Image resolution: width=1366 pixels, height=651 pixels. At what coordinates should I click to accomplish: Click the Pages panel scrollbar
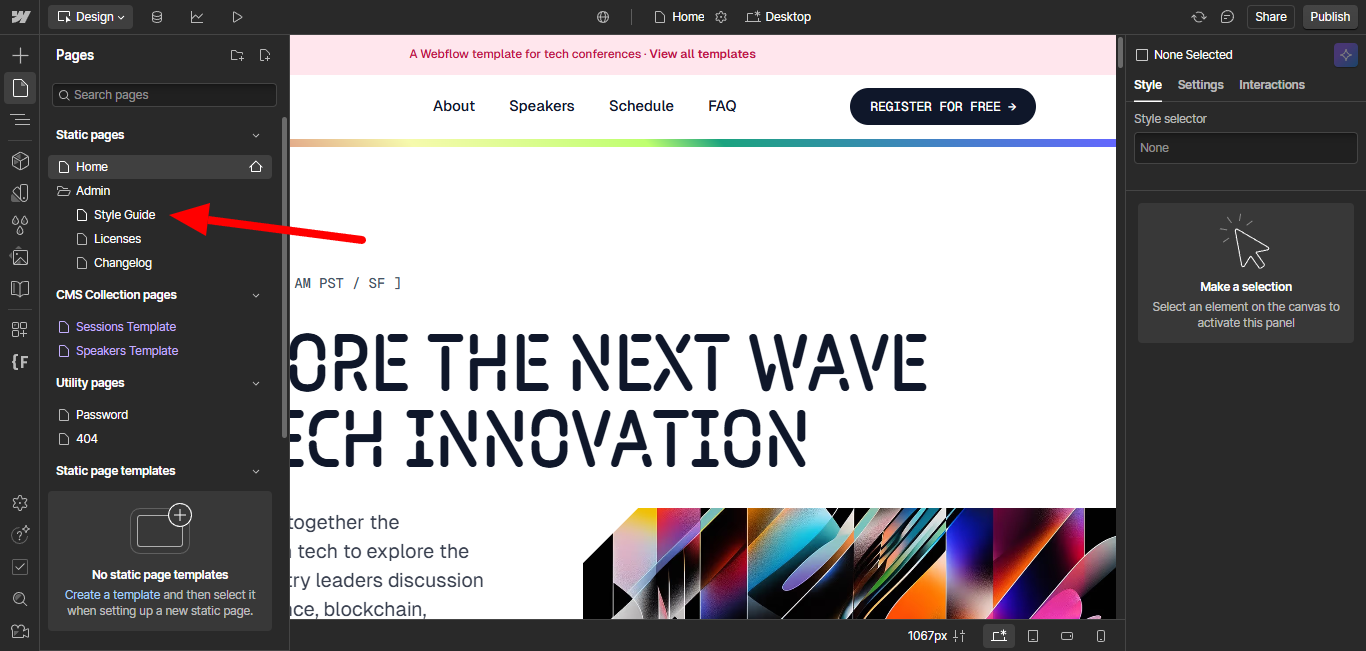tap(285, 278)
